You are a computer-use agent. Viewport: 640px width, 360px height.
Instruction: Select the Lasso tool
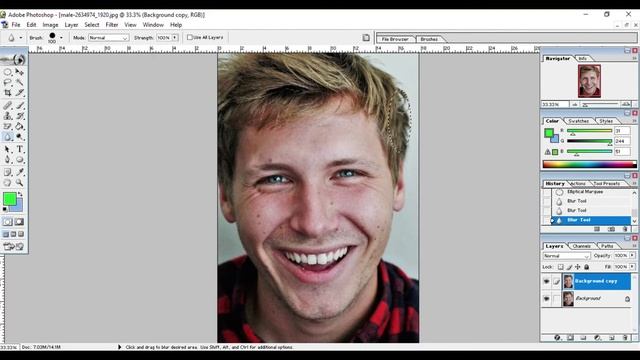click(x=8, y=82)
